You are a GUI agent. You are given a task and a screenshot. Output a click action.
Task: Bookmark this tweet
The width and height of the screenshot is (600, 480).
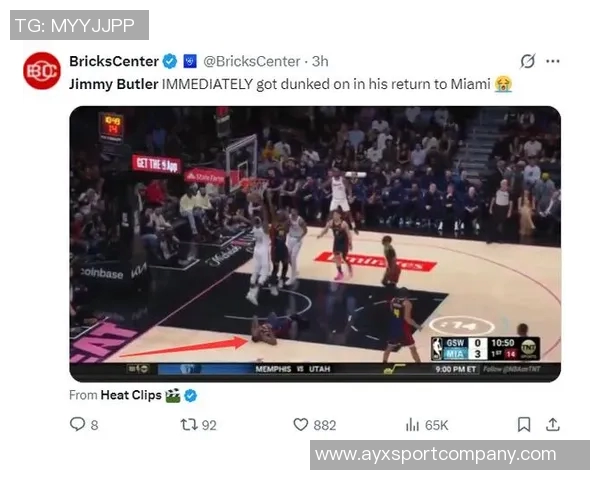pyautogui.click(x=524, y=424)
